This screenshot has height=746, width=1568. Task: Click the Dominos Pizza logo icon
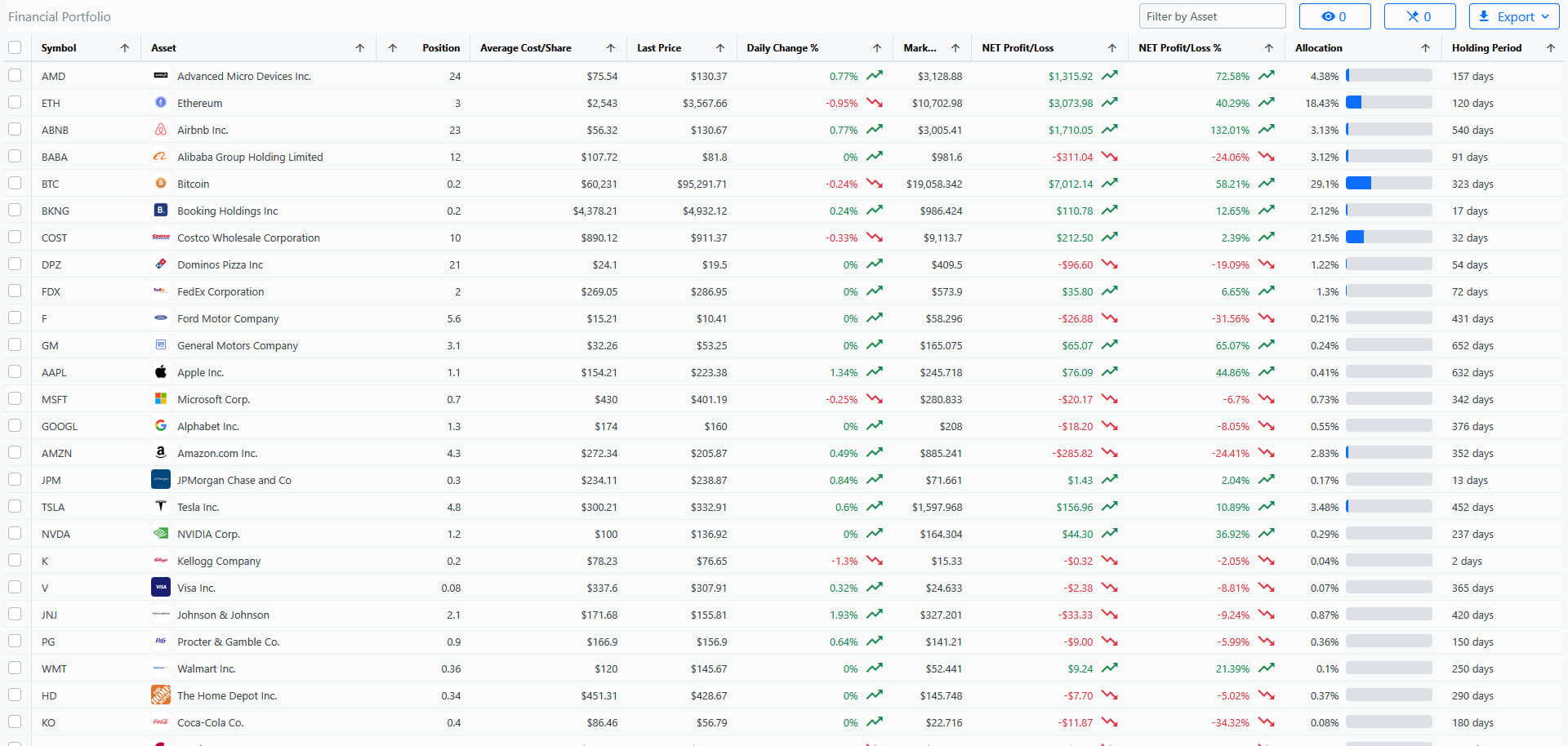pos(161,264)
